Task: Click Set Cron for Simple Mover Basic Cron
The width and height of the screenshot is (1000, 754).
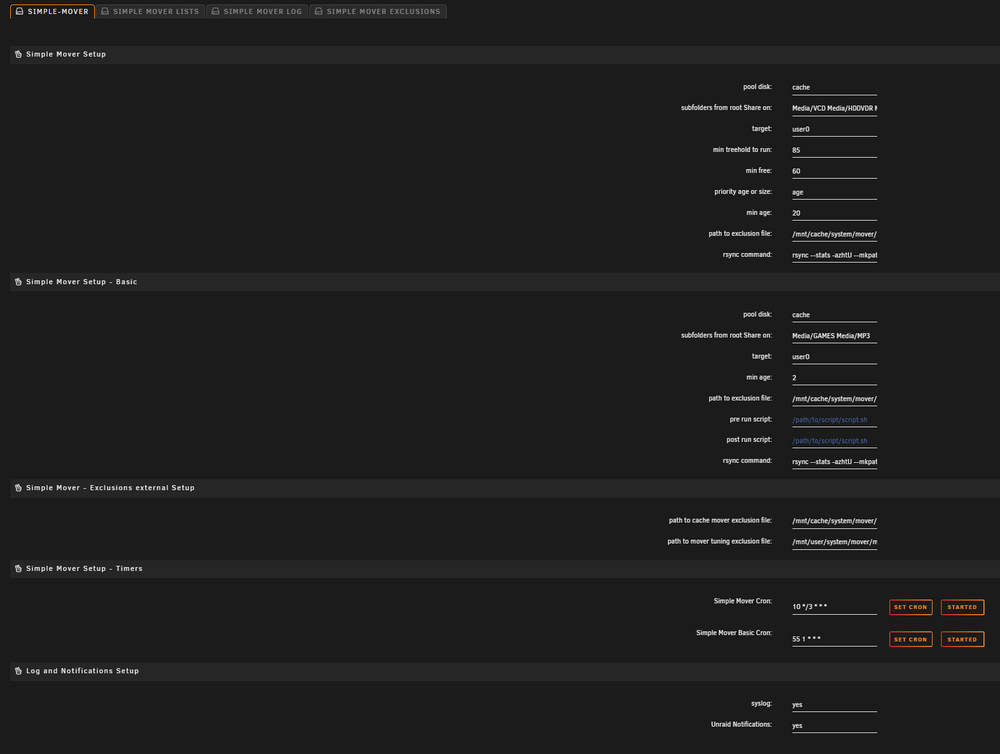Action: click(911, 639)
